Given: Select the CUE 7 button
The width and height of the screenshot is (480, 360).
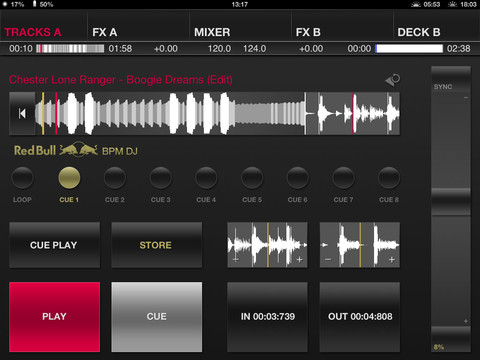Looking at the screenshot, I should (343, 178).
